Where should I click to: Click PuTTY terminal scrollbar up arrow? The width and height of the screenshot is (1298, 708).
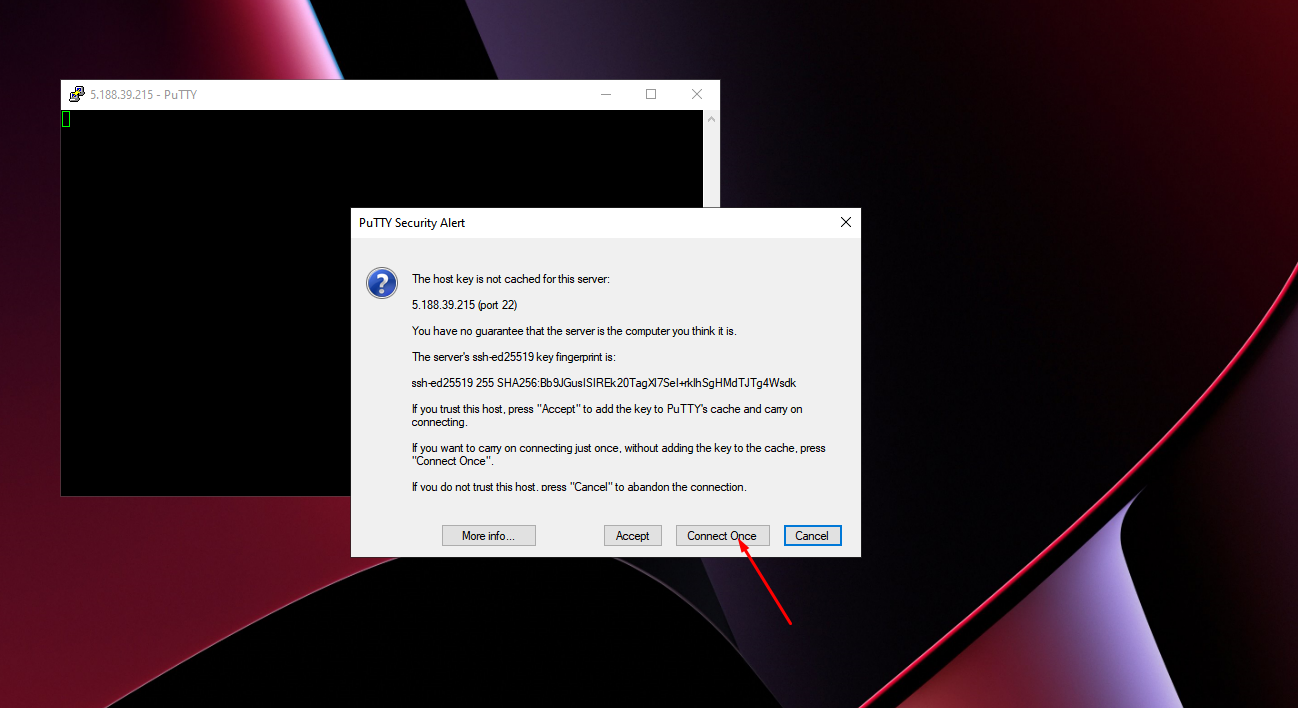point(712,118)
